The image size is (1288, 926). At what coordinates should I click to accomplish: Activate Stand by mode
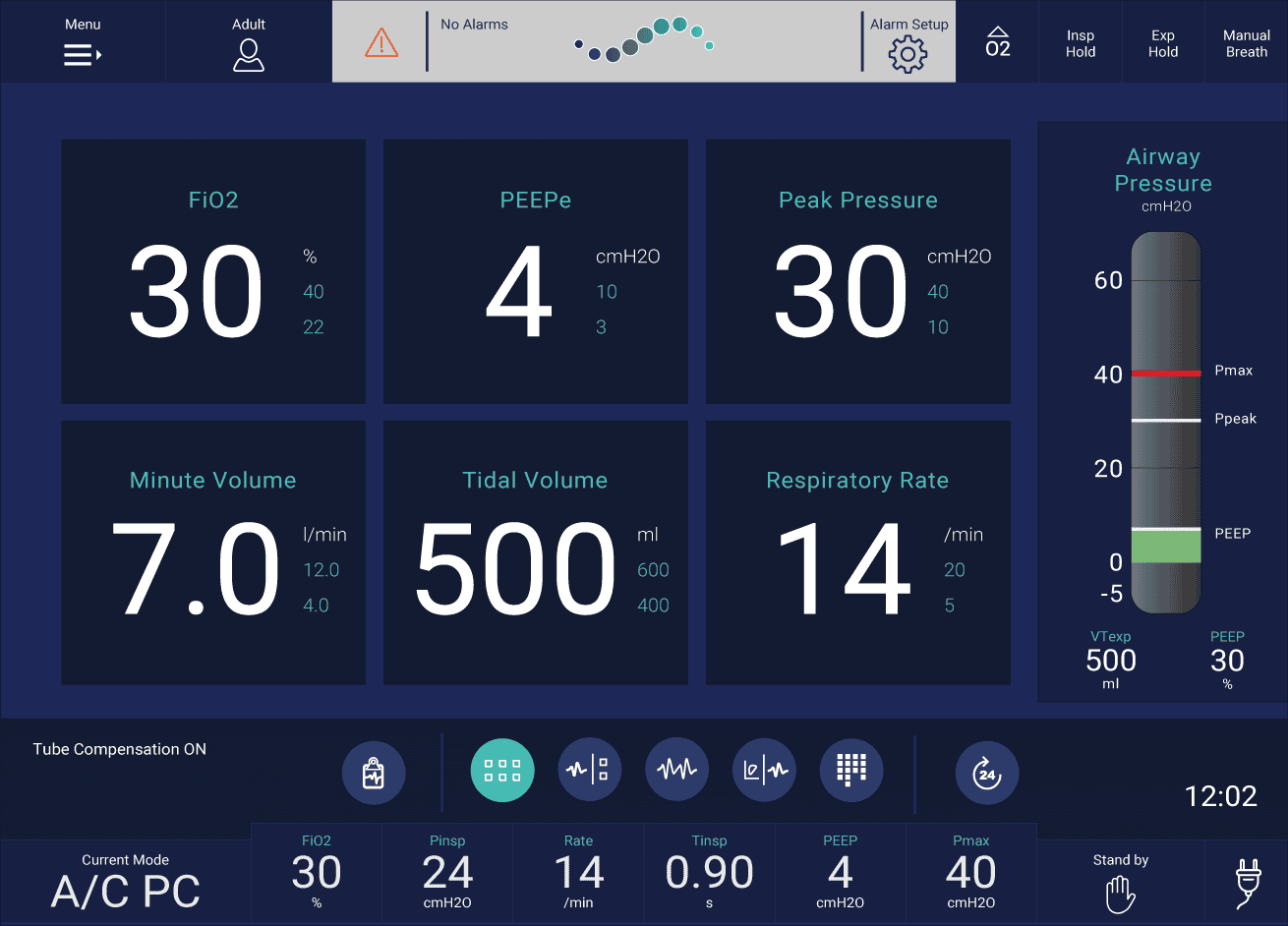(1120, 883)
